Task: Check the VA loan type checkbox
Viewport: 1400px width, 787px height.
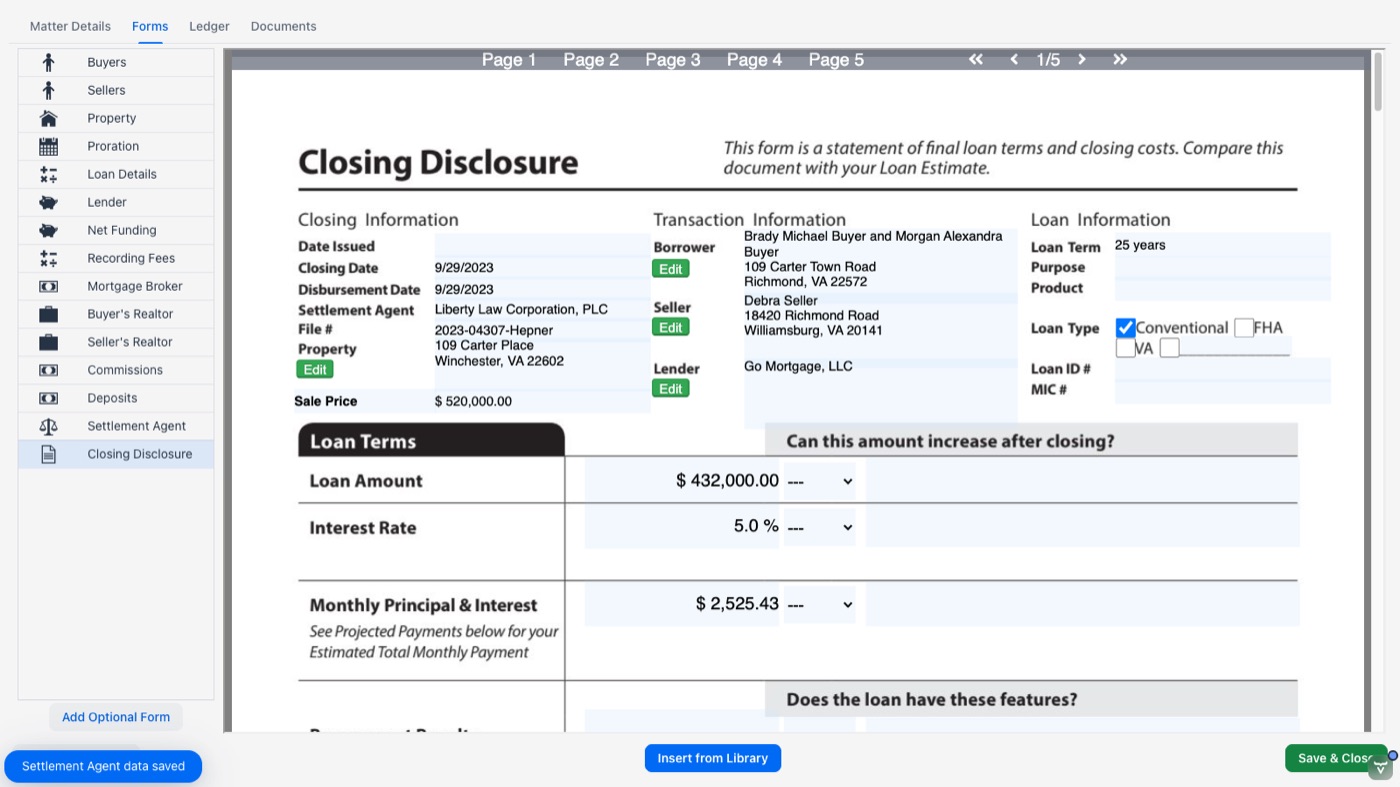Action: [x=1125, y=348]
